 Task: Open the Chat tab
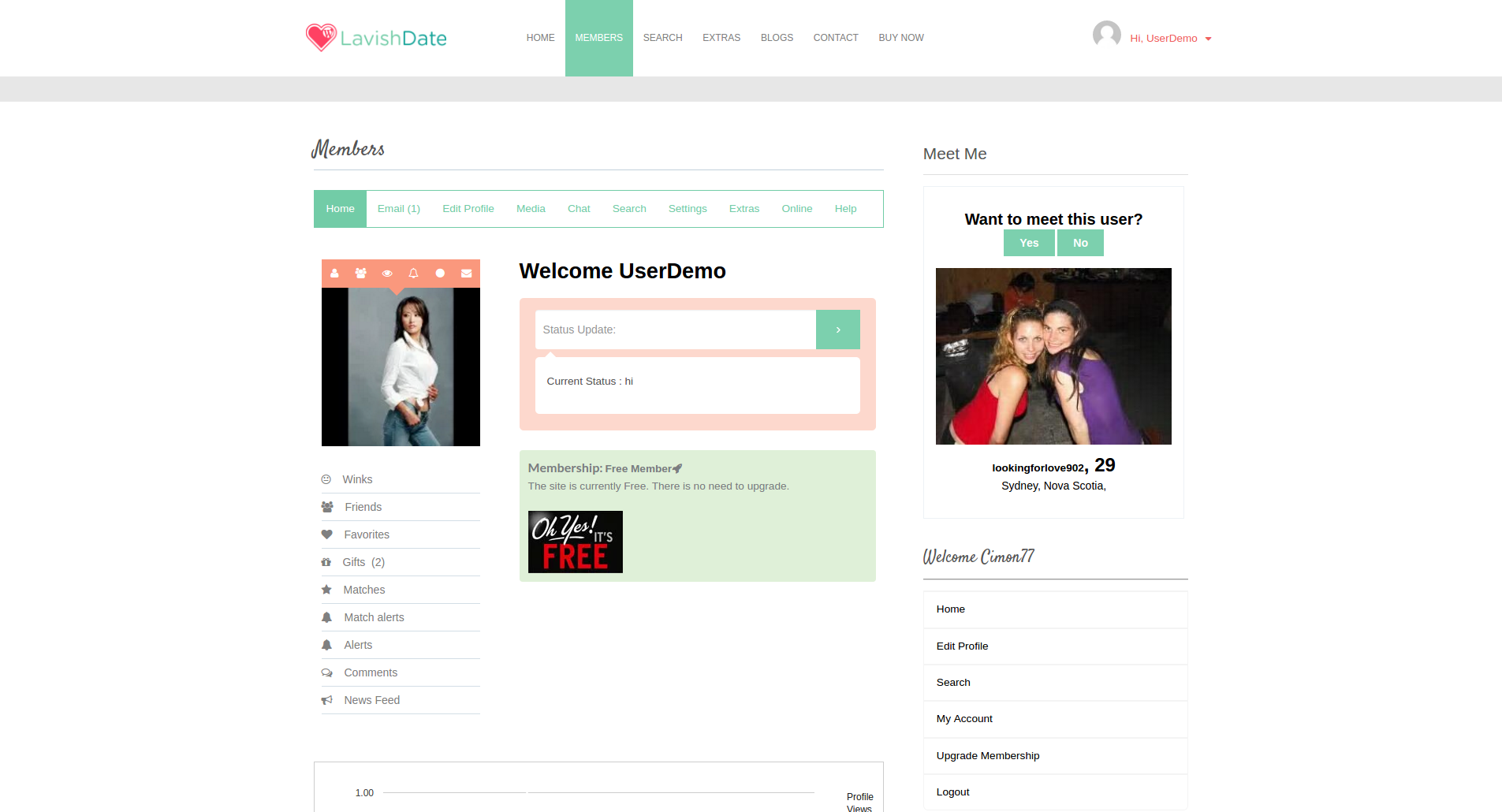tap(579, 209)
